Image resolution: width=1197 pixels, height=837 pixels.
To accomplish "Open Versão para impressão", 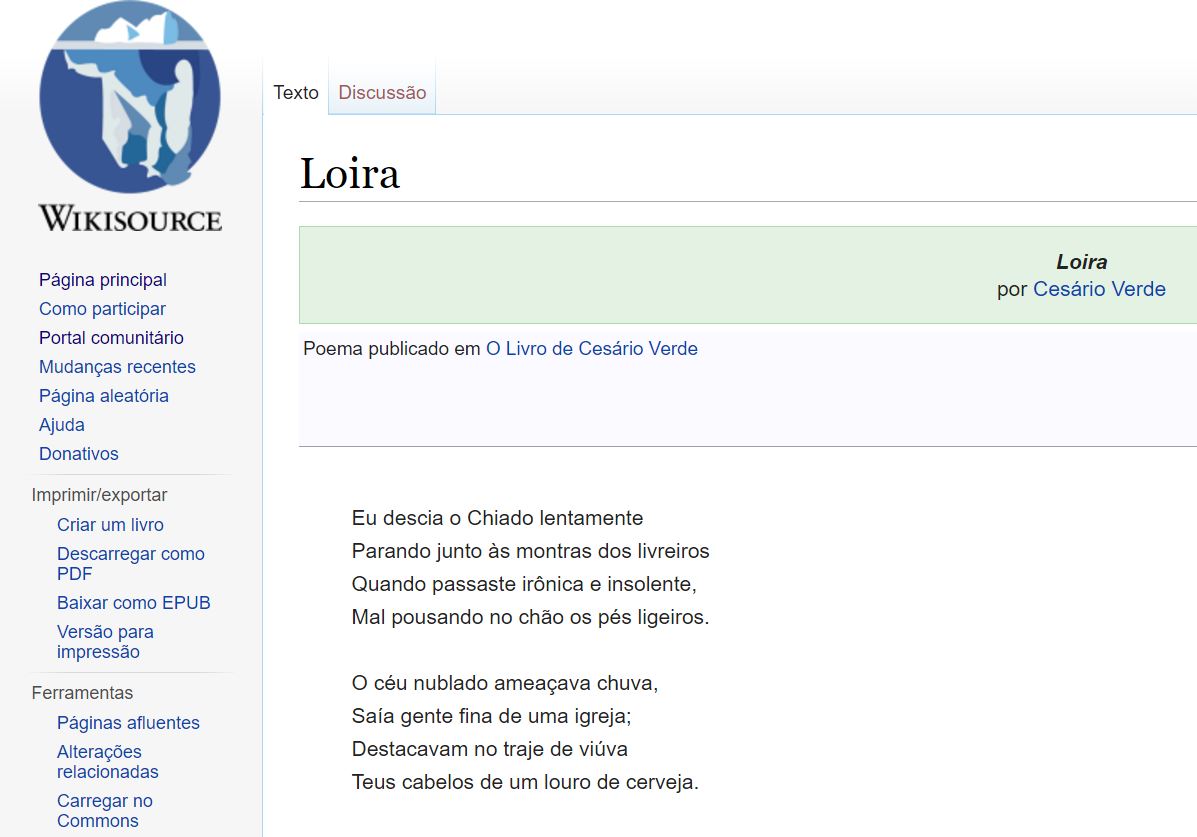I will [105, 641].
